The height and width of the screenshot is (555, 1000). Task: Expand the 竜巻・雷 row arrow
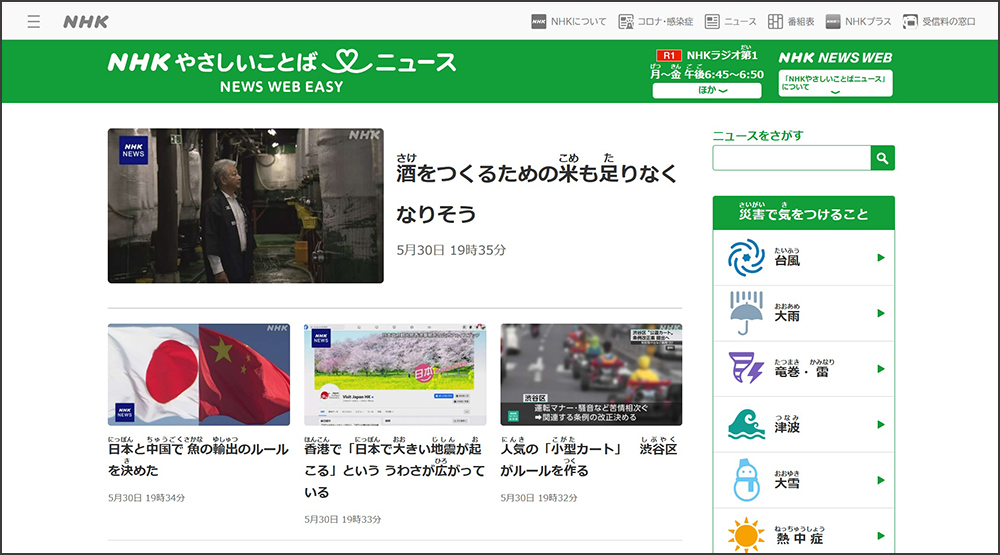pos(881,369)
